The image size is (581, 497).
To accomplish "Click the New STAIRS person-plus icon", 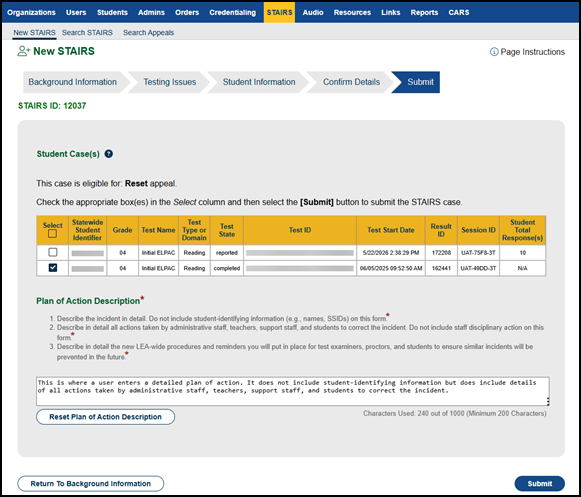I will [23, 51].
